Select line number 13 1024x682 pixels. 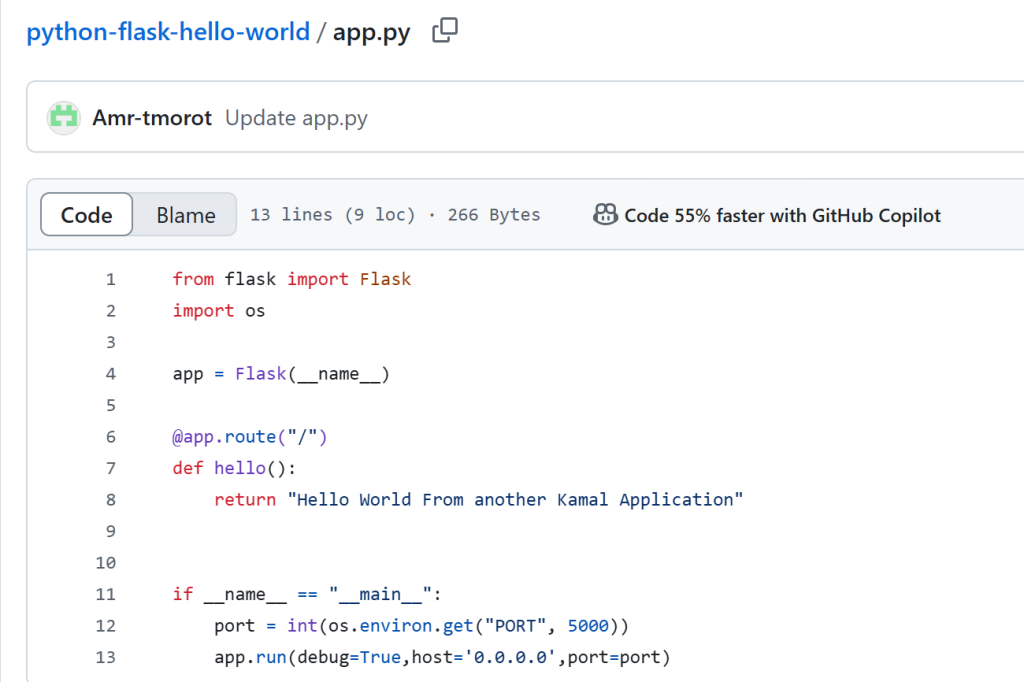106,657
